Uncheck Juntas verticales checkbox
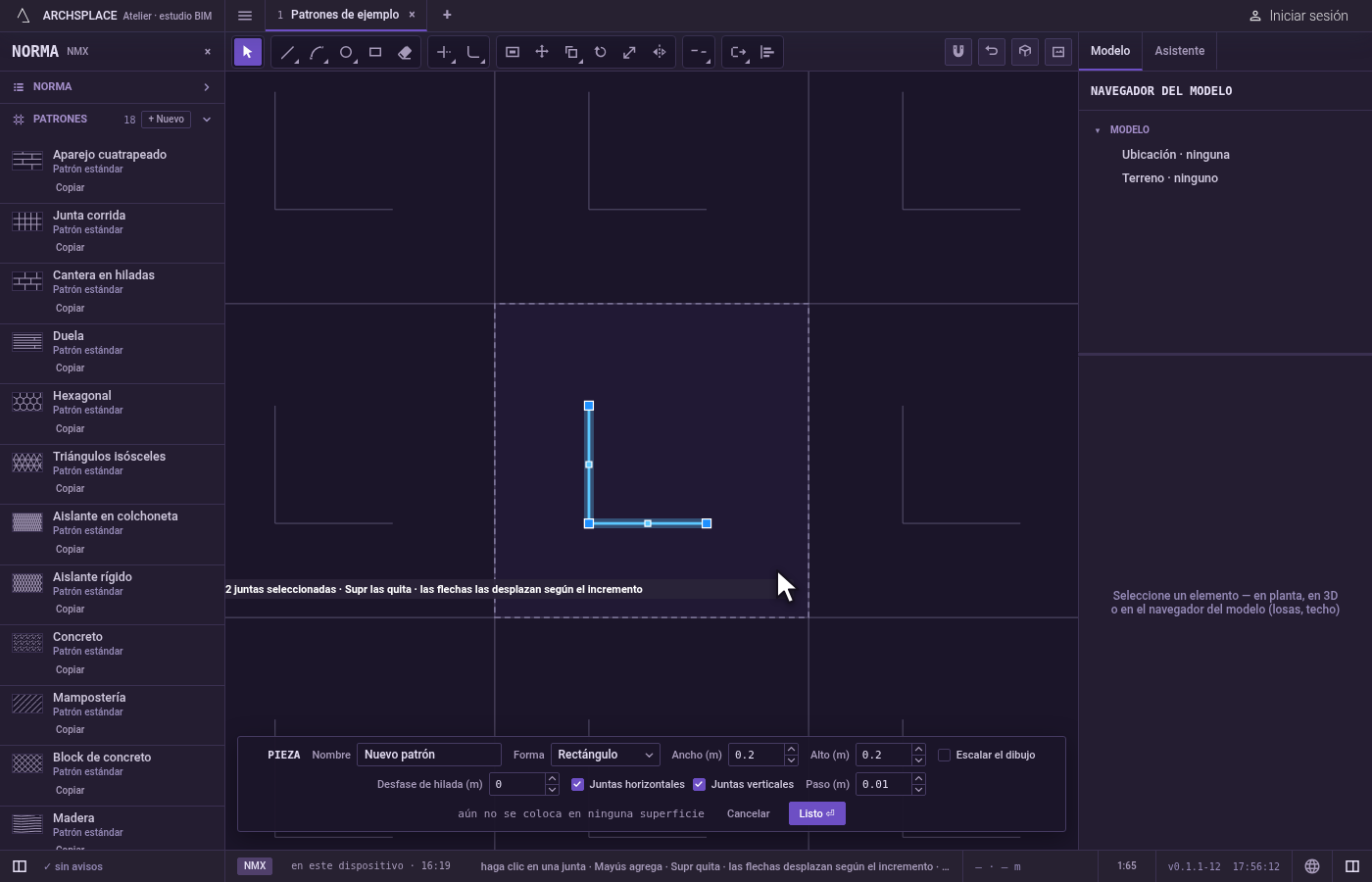The height and width of the screenshot is (882, 1372). (x=699, y=784)
